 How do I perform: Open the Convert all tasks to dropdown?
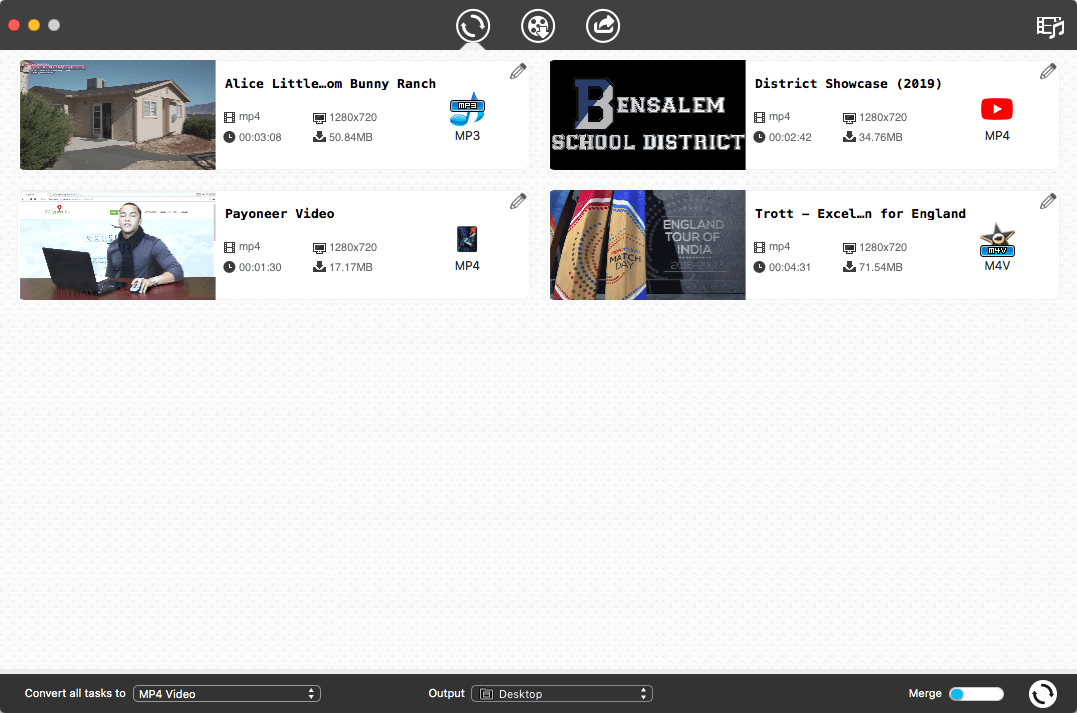tap(226, 693)
